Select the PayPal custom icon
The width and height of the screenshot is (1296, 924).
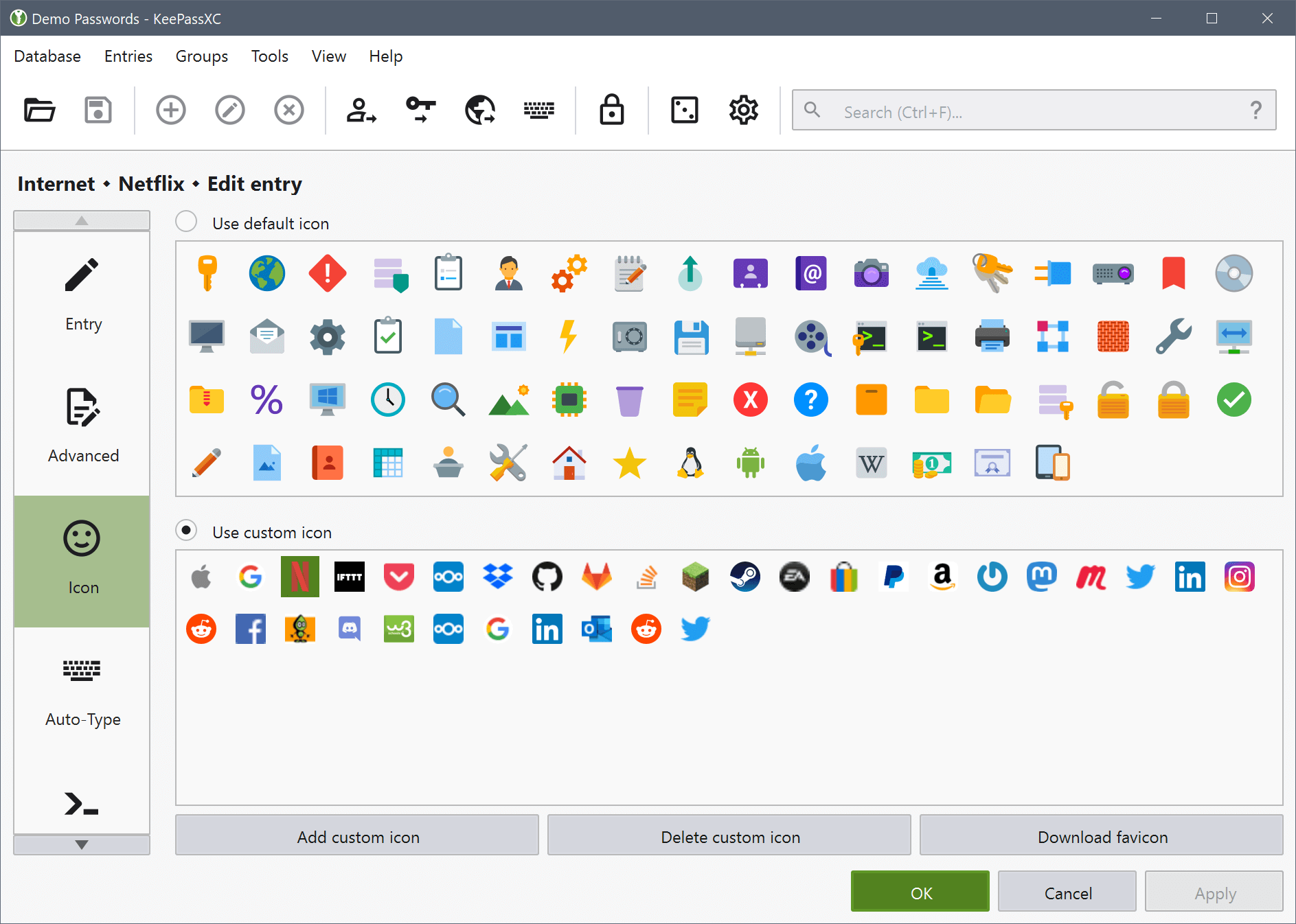click(x=893, y=577)
